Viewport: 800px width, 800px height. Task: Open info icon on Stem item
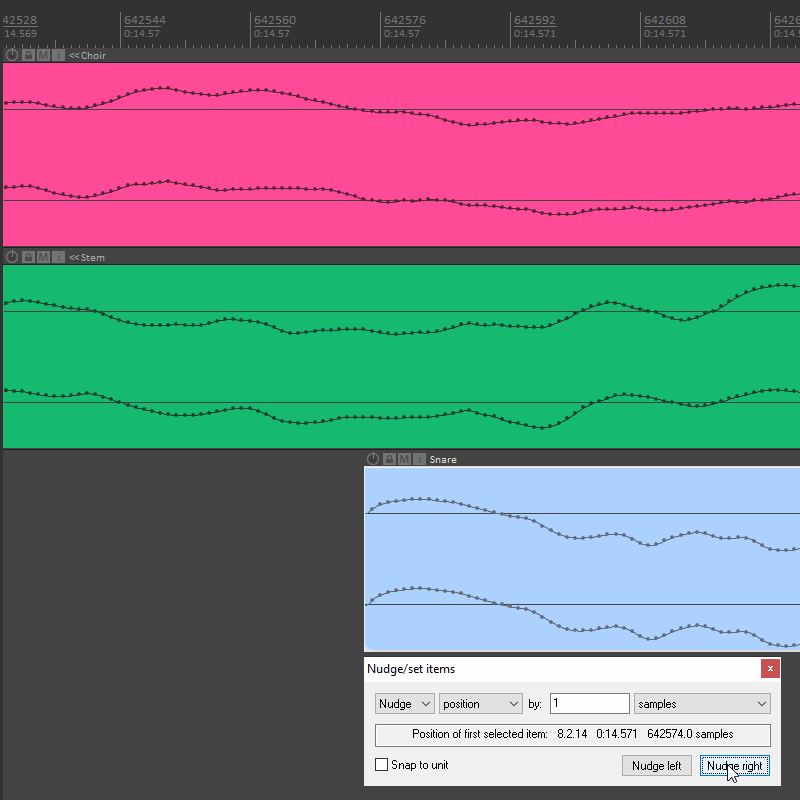[58, 257]
